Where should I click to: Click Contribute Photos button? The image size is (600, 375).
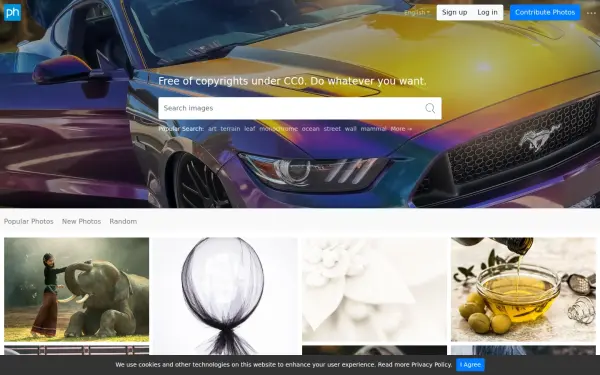[545, 12]
